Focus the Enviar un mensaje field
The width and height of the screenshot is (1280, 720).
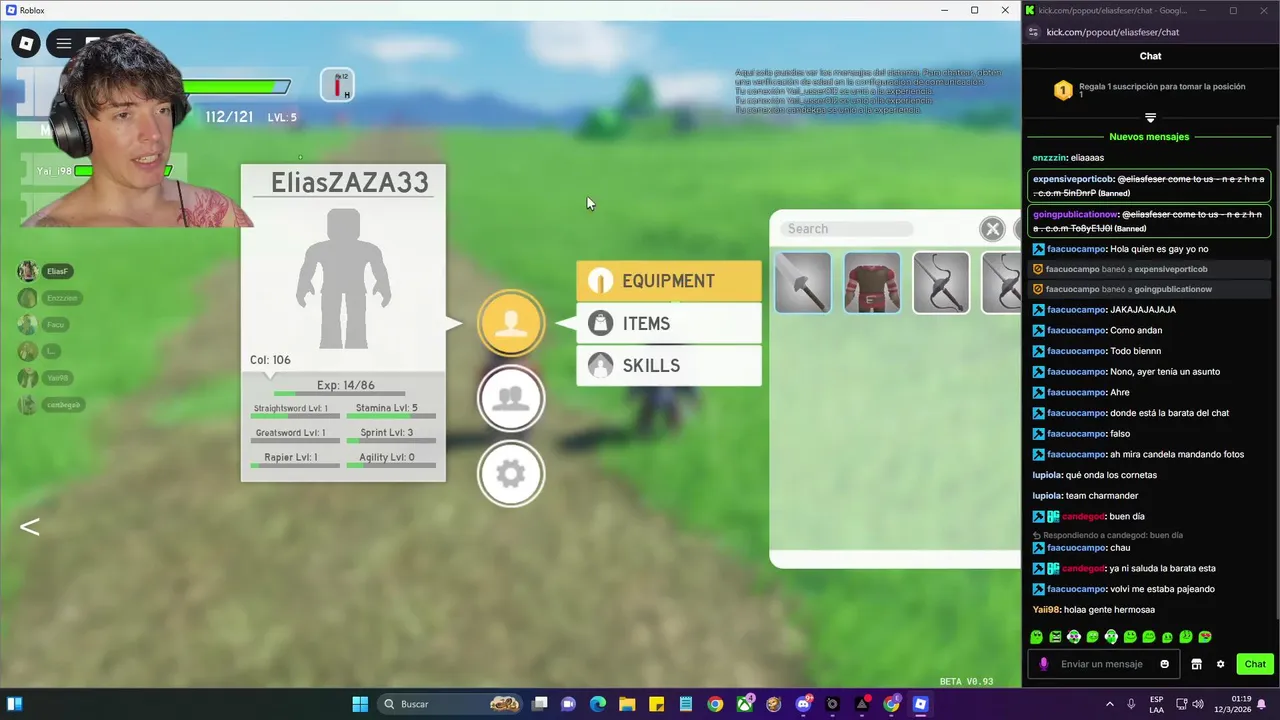click(1102, 664)
